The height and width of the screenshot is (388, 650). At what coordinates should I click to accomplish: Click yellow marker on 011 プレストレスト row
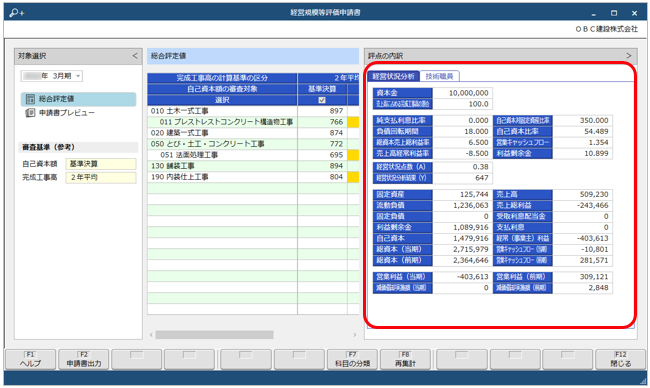click(x=353, y=122)
